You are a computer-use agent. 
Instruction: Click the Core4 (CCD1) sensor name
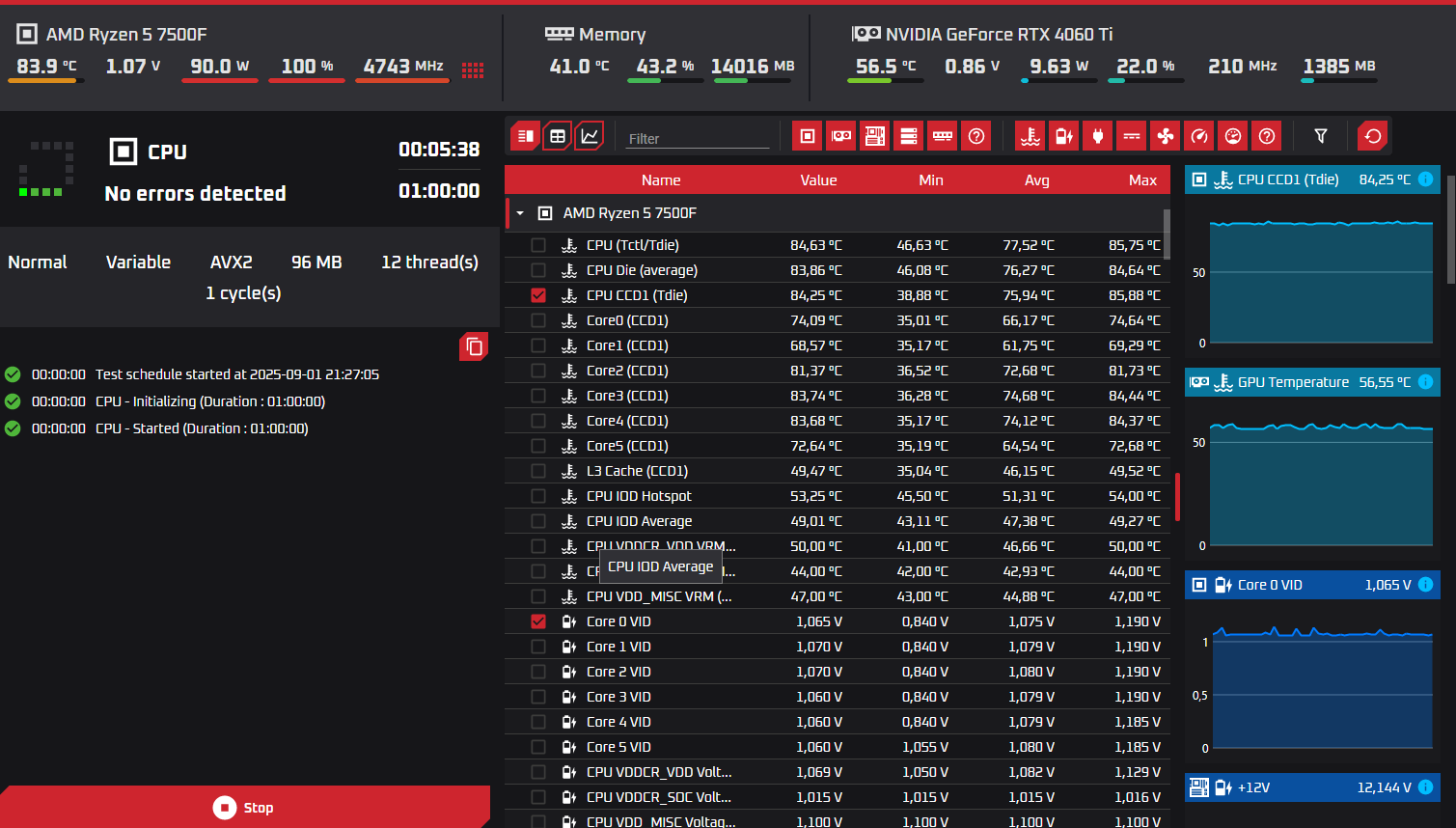627,421
